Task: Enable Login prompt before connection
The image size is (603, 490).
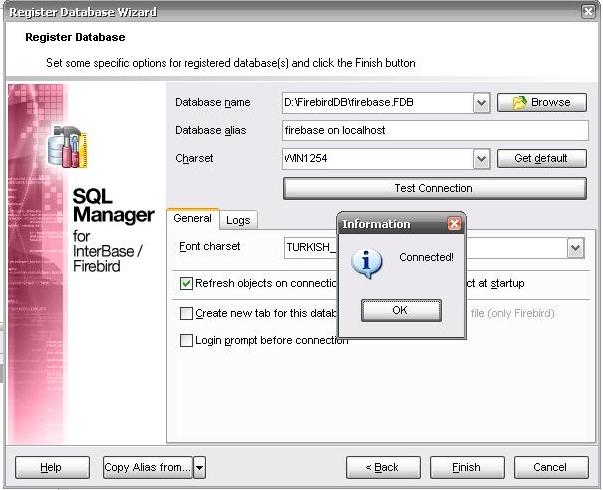Action: (x=187, y=340)
